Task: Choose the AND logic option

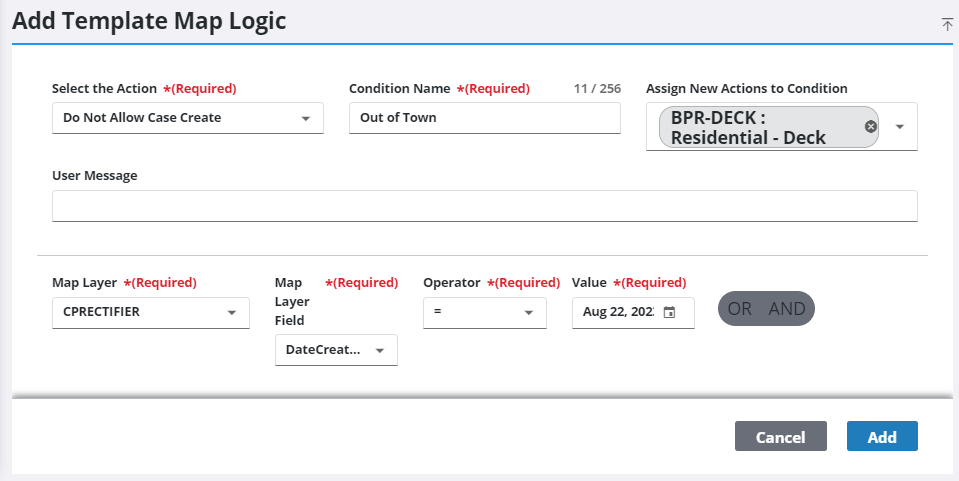Action: click(787, 309)
